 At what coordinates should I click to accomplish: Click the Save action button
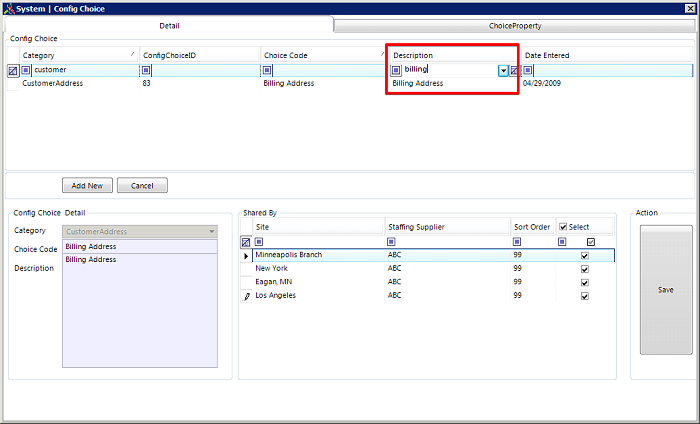click(666, 290)
